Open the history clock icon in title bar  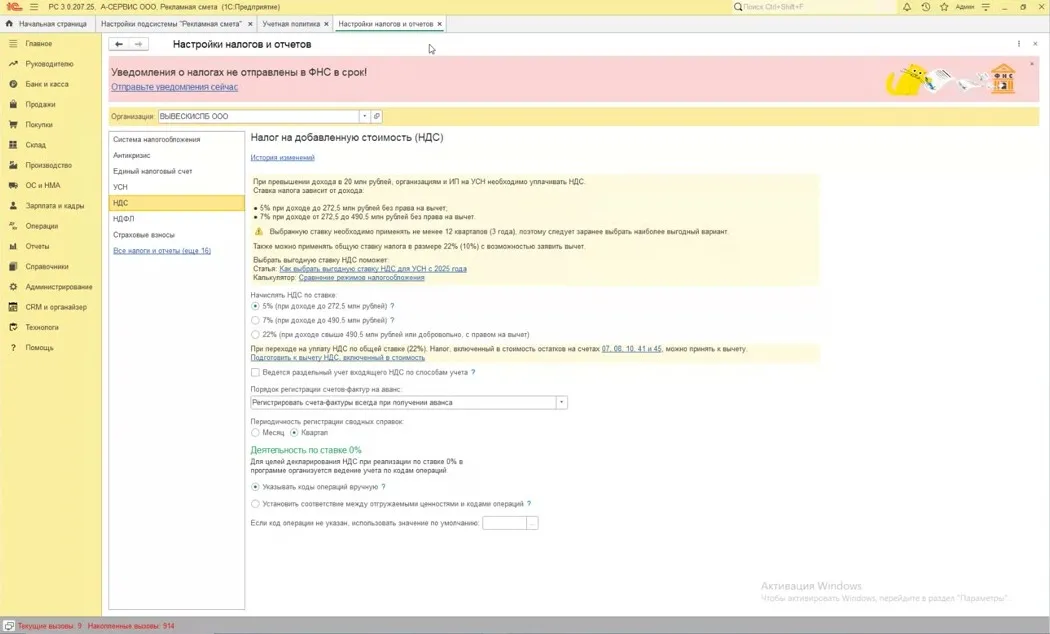pos(925,7)
